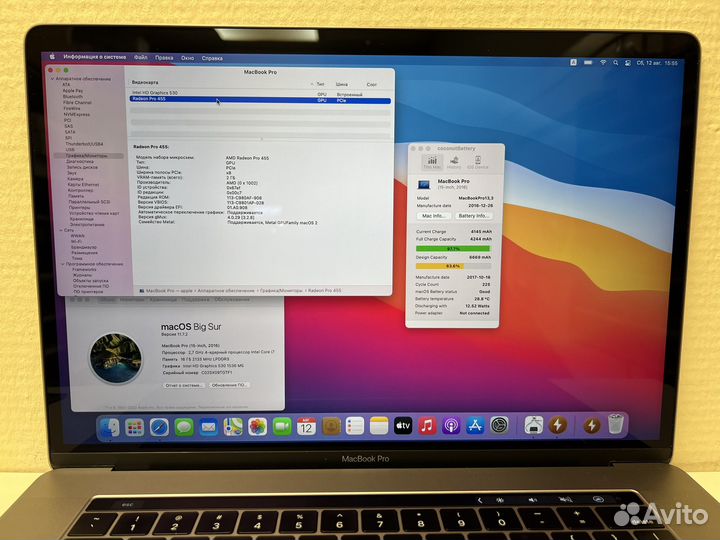Select Графика/Мониторы in the sidebar
This screenshot has height=540, width=720.
[x=87, y=156]
